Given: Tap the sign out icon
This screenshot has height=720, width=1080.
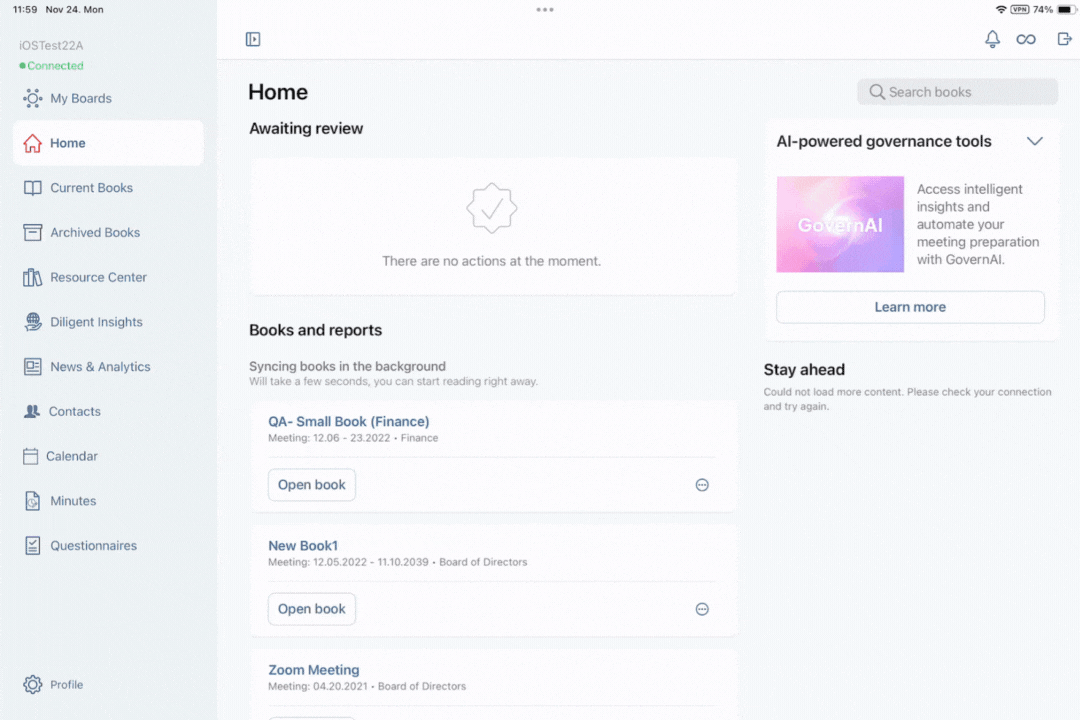Looking at the screenshot, I should (x=1064, y=39).
